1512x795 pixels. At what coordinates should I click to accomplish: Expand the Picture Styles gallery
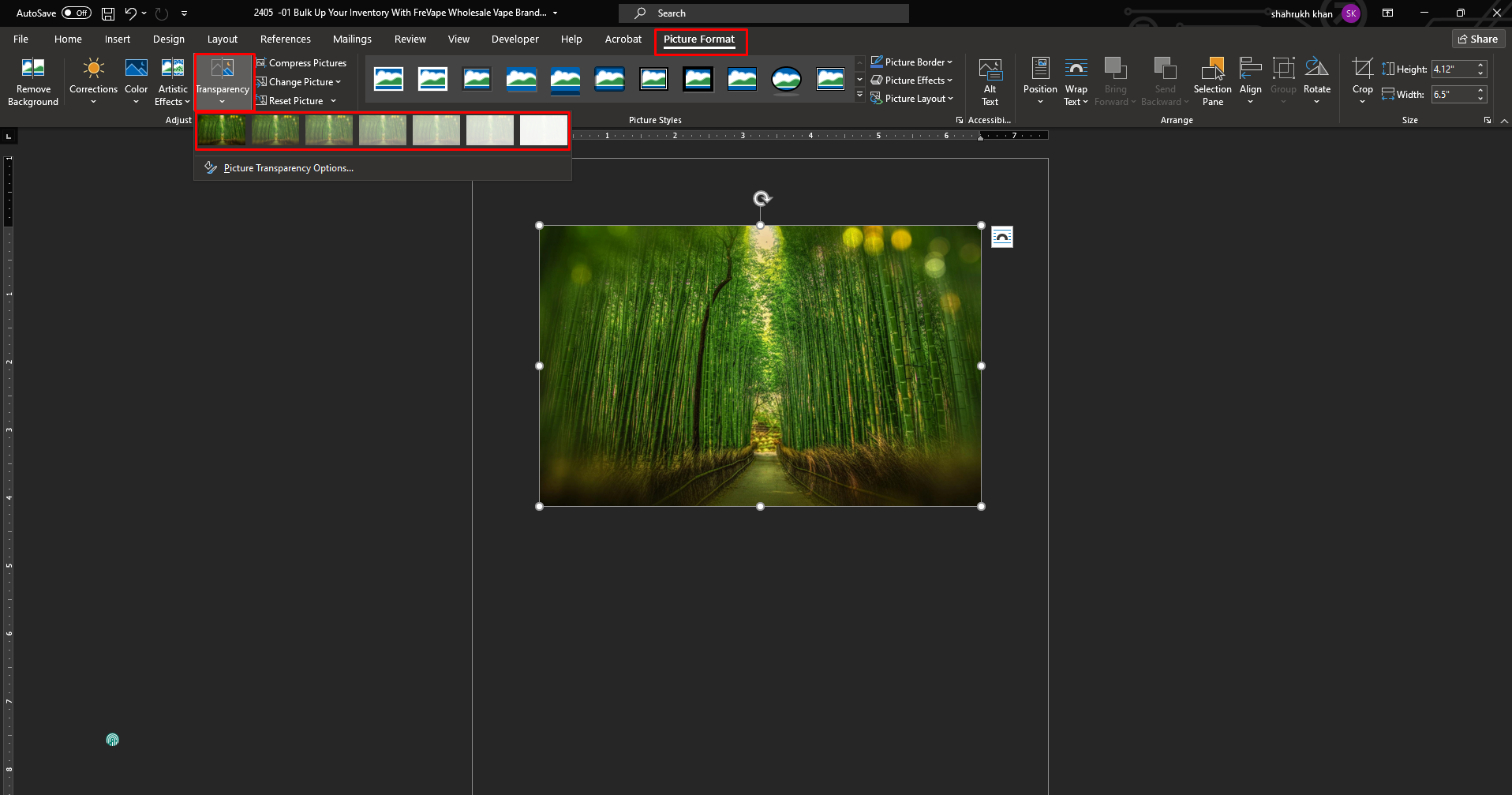tap(859, 96)
